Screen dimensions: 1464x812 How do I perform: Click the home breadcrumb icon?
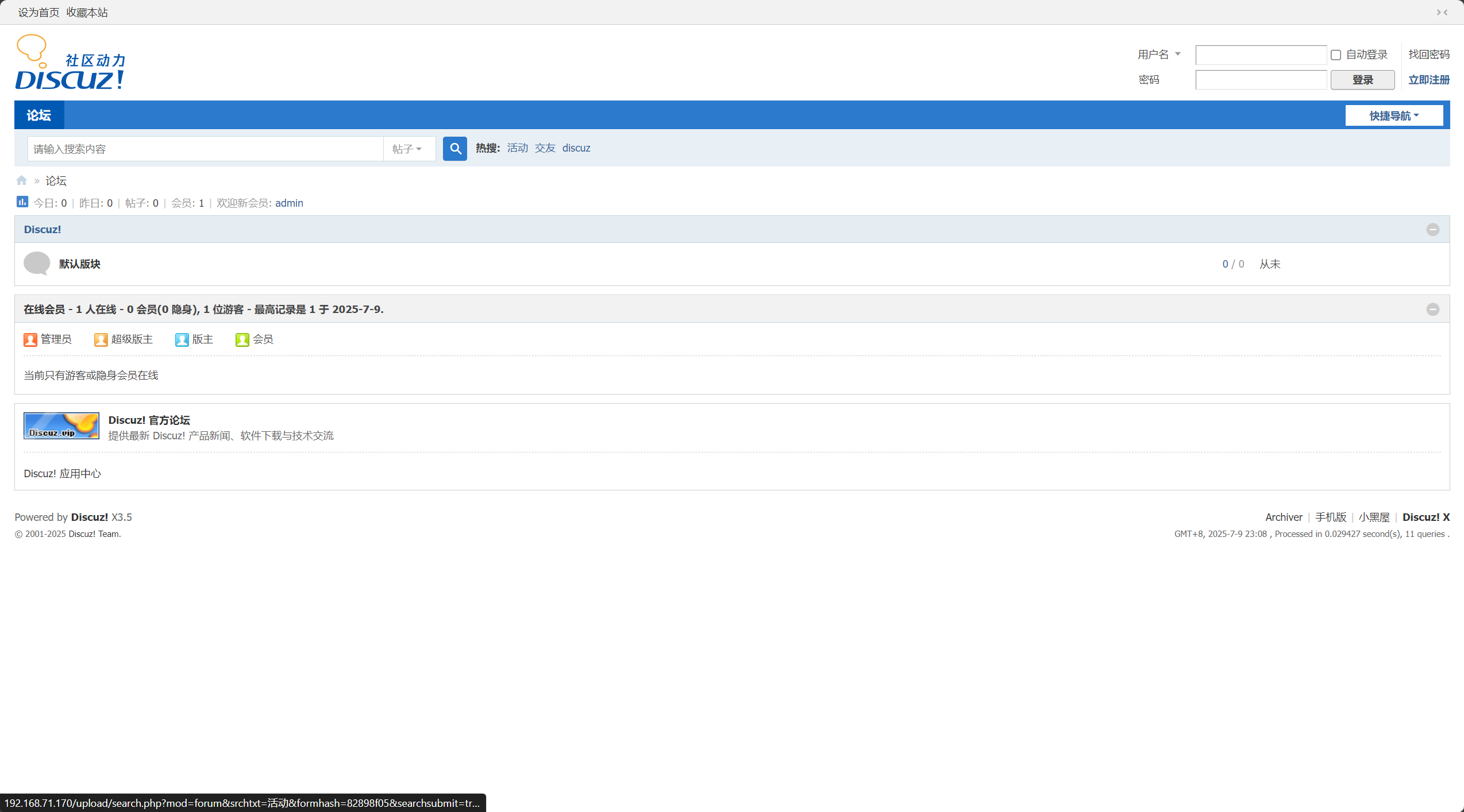click(22, 180)
